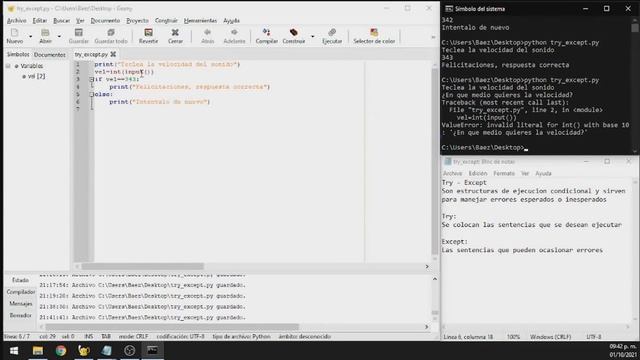Screen dimensions: 640x360
Task: Switch to the Mensajes message tab
Action: [20, 304]
